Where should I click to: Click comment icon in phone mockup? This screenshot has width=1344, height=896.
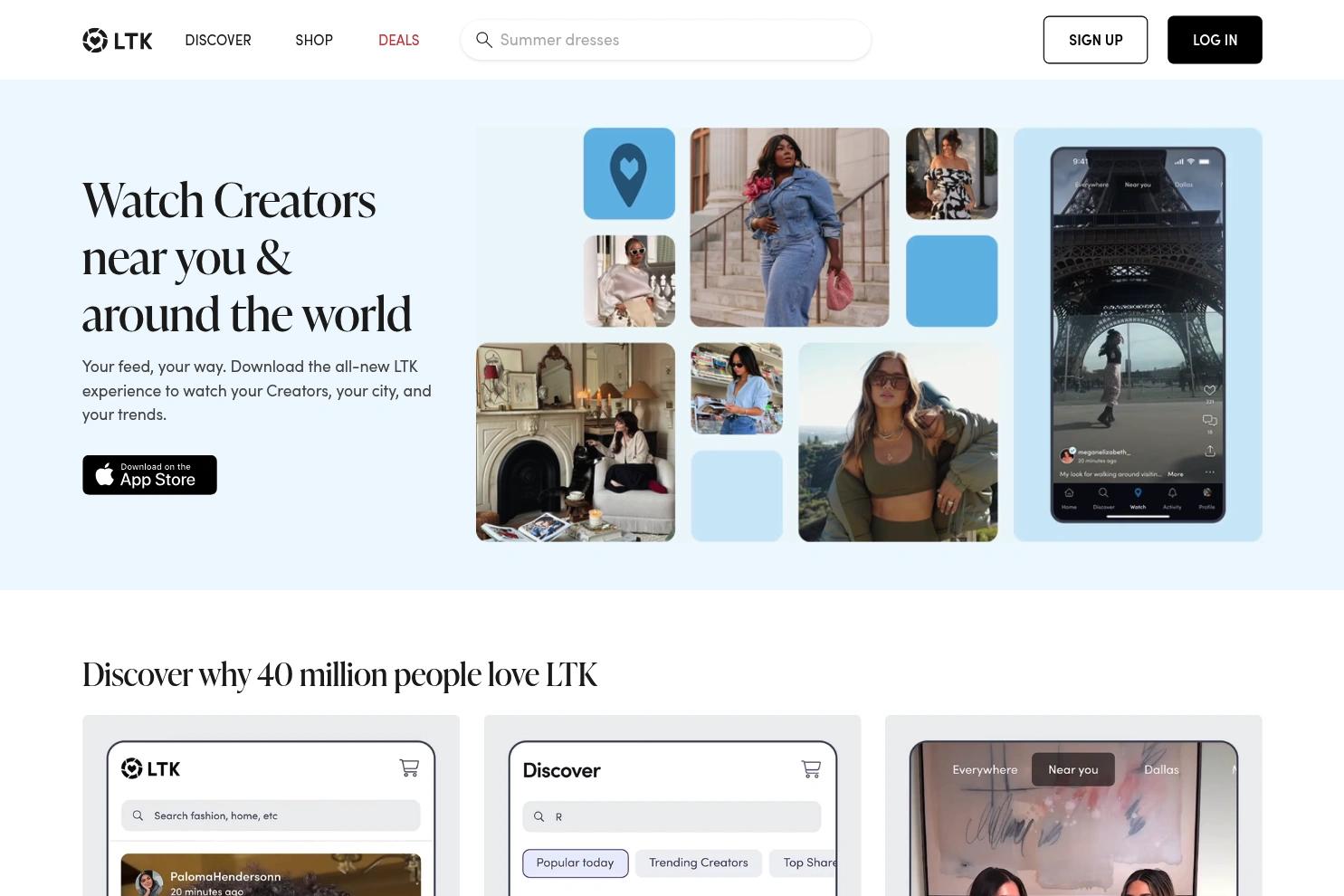1209,420
